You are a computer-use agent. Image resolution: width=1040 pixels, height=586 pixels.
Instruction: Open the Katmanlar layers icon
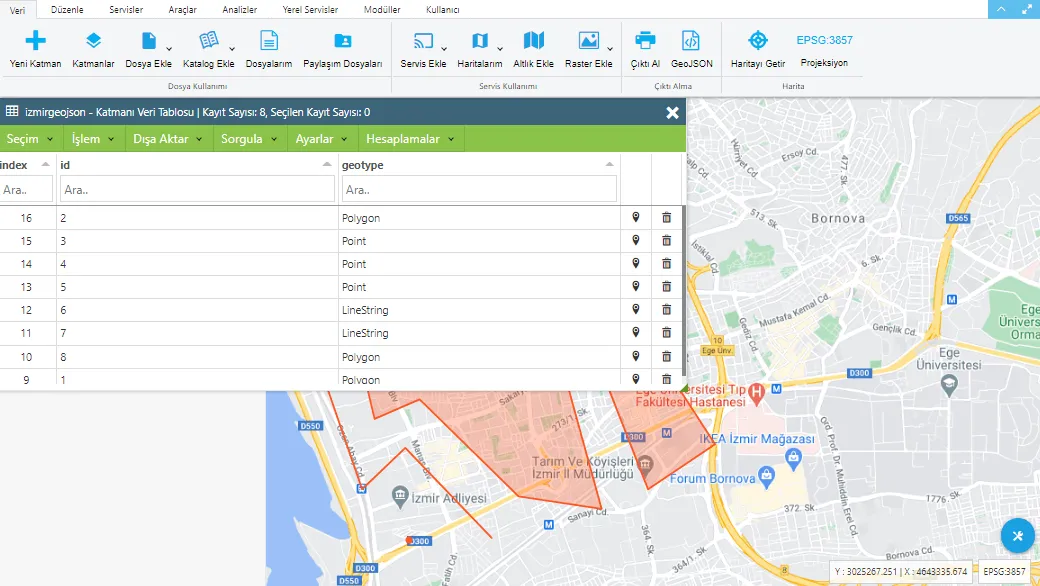pos(94,40)
